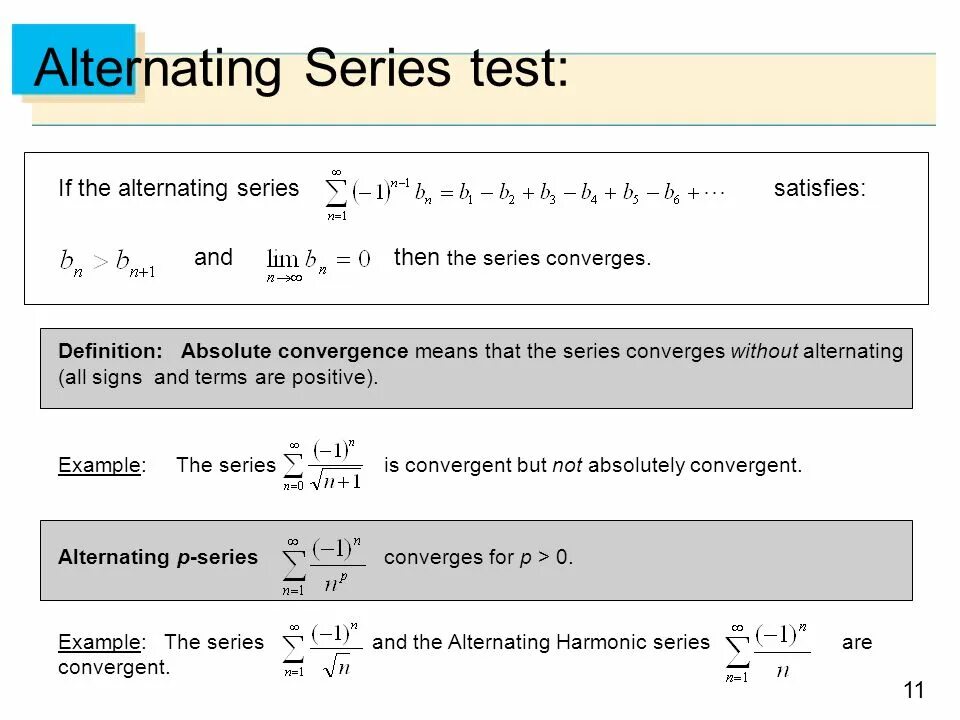Click the 'Alternating p-series' heading
The width and height of the screenshot is (960, 720).
(x=158, y=557)
